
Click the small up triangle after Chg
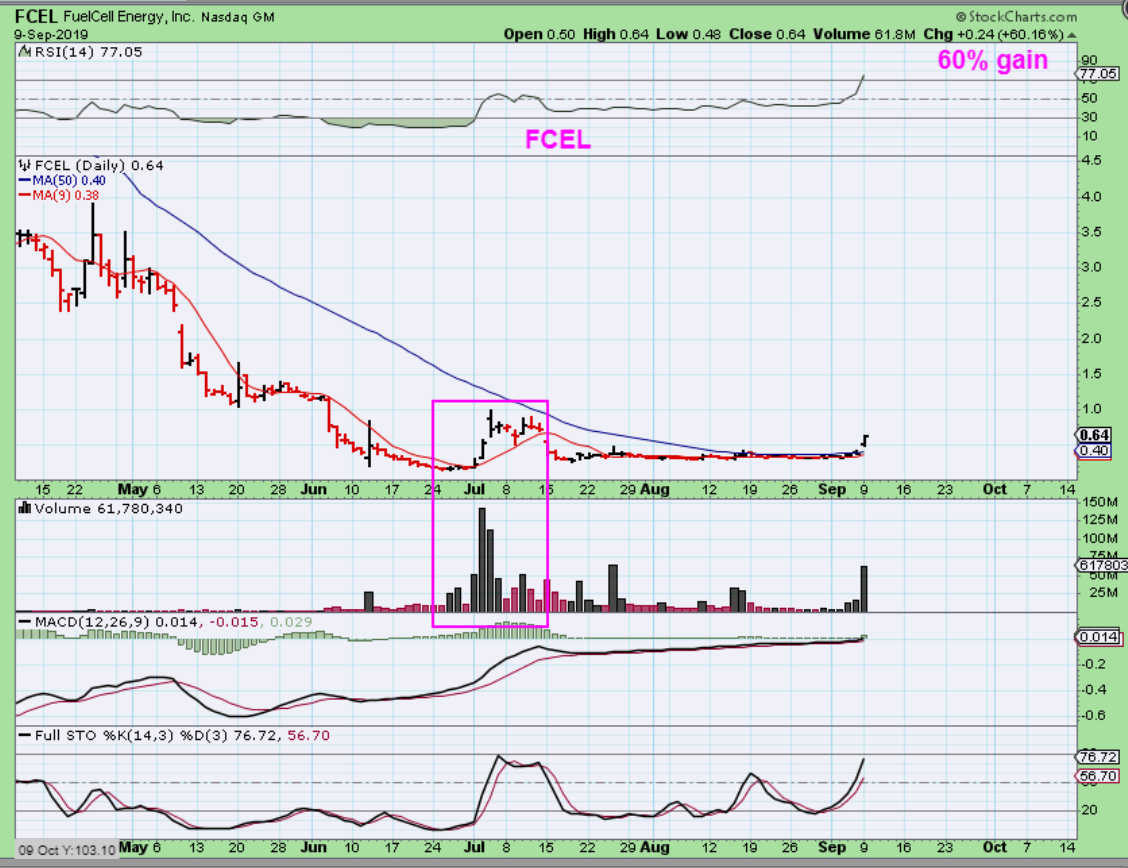[1072, 35]
